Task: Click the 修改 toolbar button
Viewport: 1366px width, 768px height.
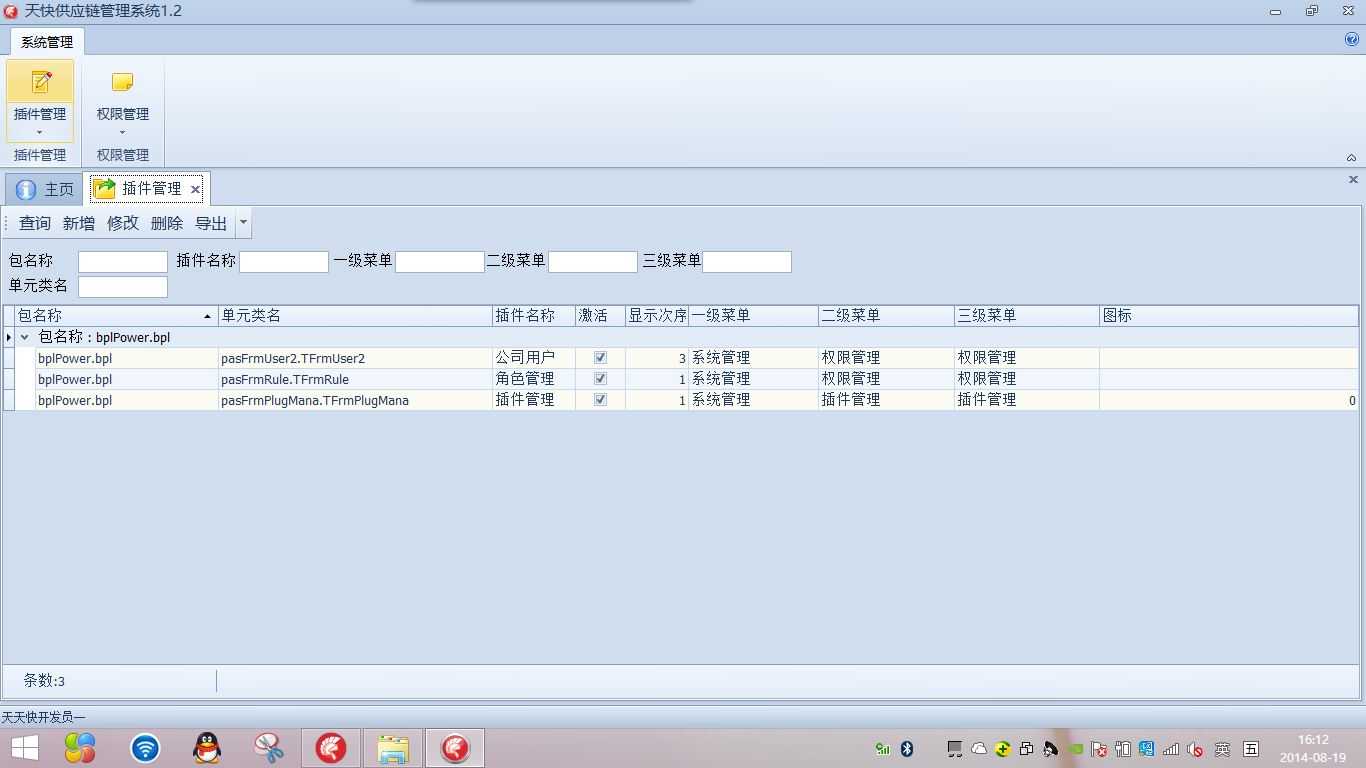Action: [x=123, y=223]
